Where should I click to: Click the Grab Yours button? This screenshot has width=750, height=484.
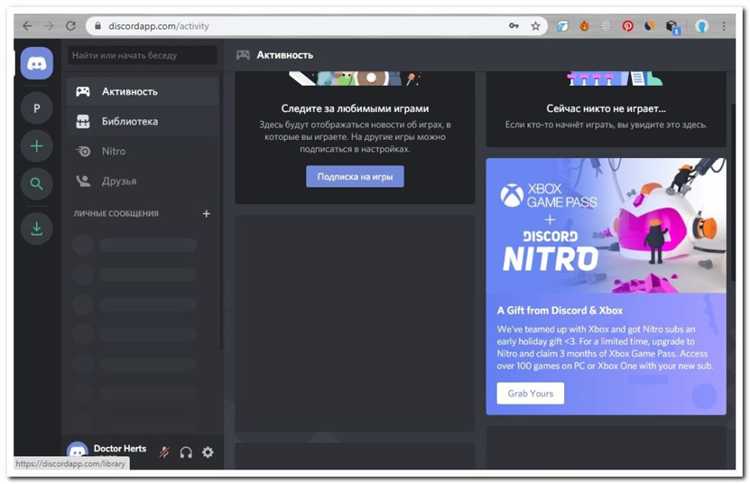click(530, 393)
